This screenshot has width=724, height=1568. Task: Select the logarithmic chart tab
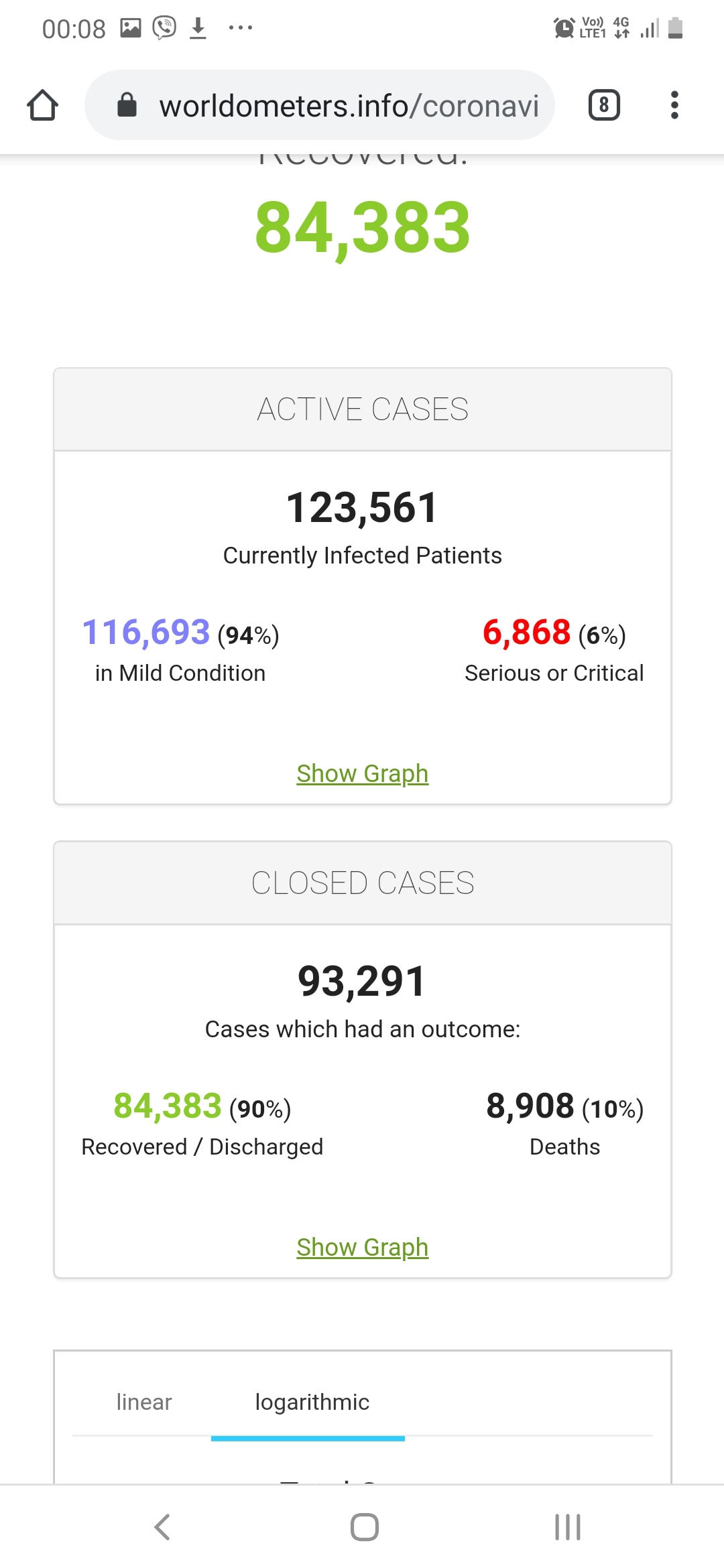[x=312, y=1402]
